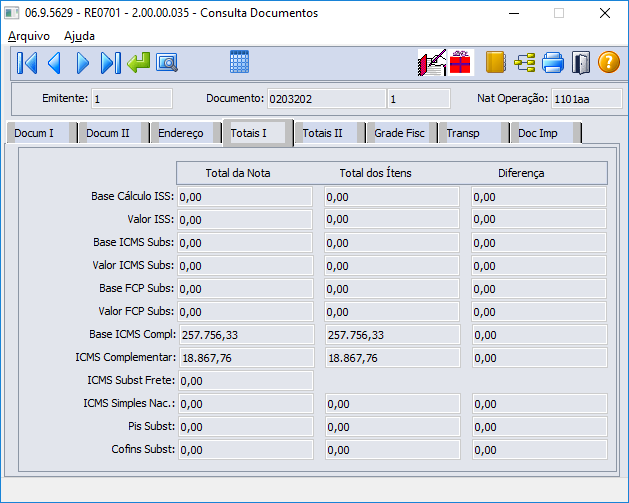Image resolution: width=629 pixels, height=503 pixels.
Task: Click the application icon in title bar
Action: pos(12,13)
